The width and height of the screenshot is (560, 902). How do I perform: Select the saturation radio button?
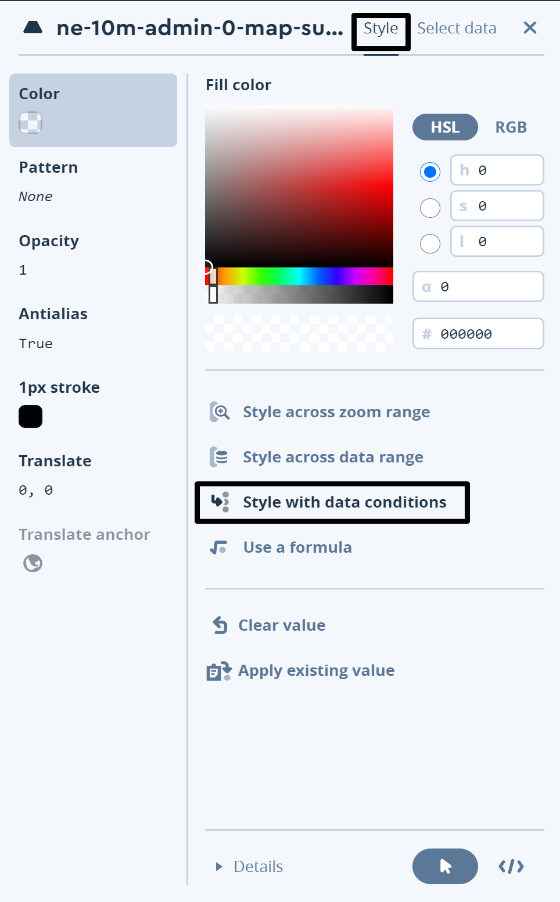430,207
